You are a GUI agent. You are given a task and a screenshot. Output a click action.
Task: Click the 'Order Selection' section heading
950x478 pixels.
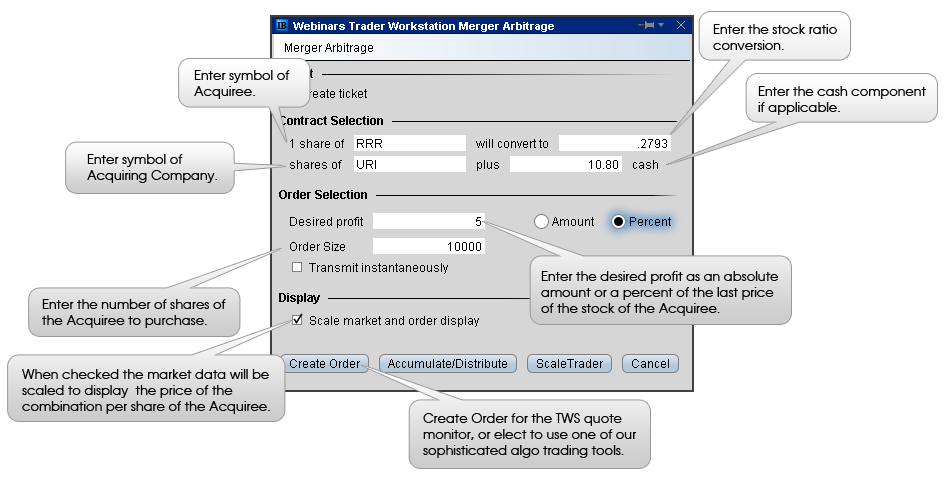click(323, 194)
